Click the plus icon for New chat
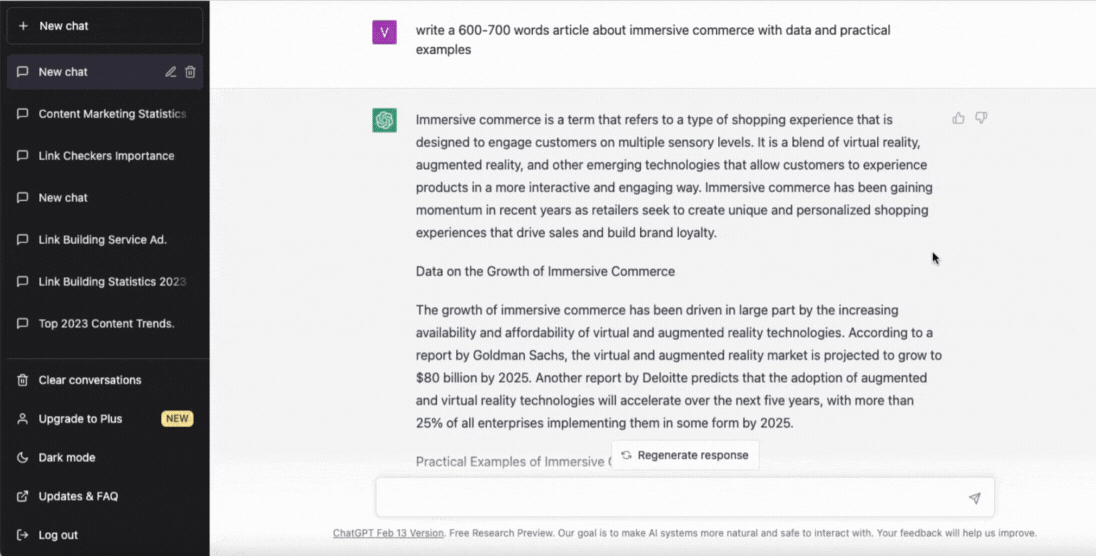 [x=23, y=26]
